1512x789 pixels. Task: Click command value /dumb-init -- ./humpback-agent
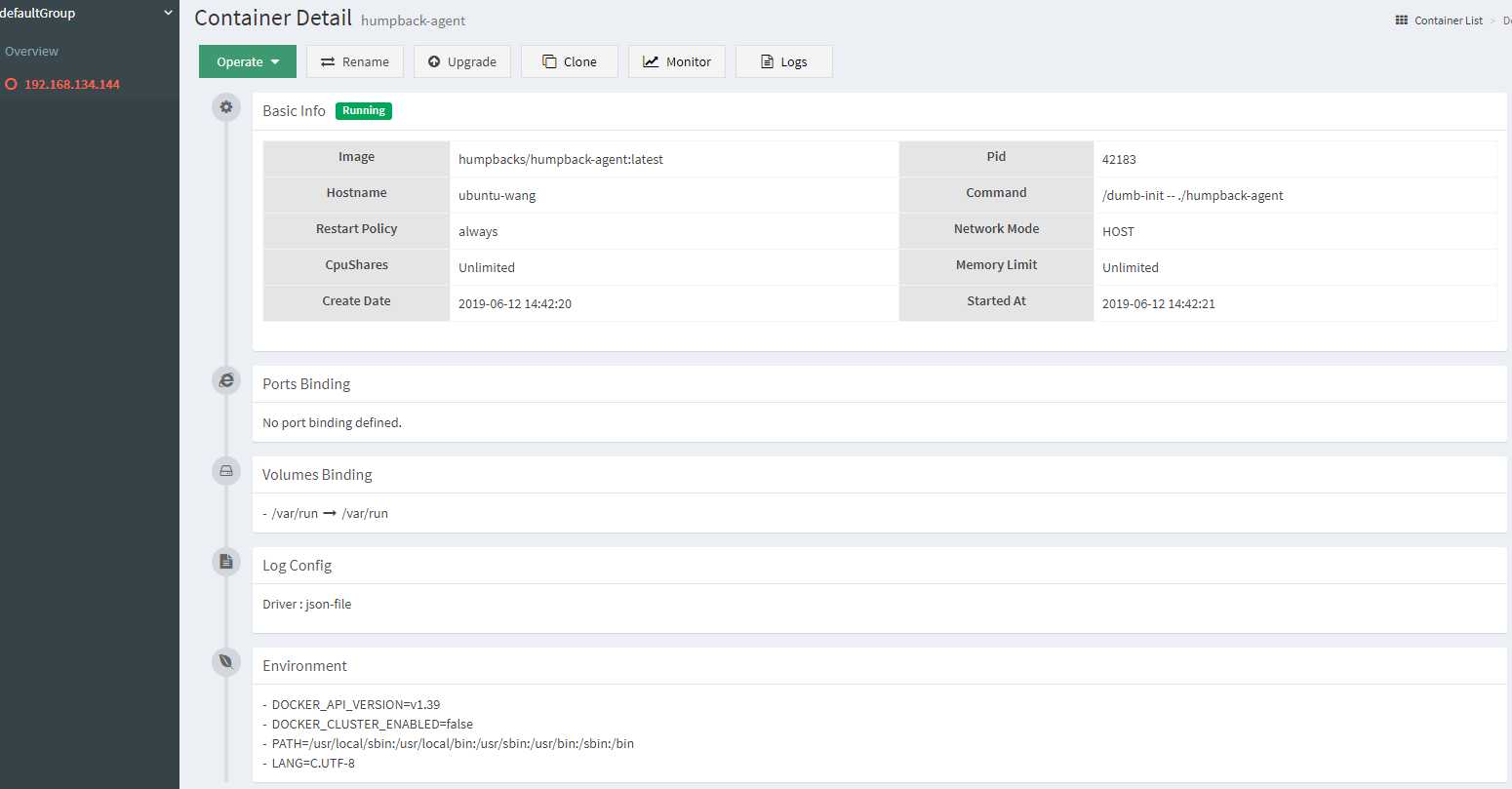[1193, 195]
